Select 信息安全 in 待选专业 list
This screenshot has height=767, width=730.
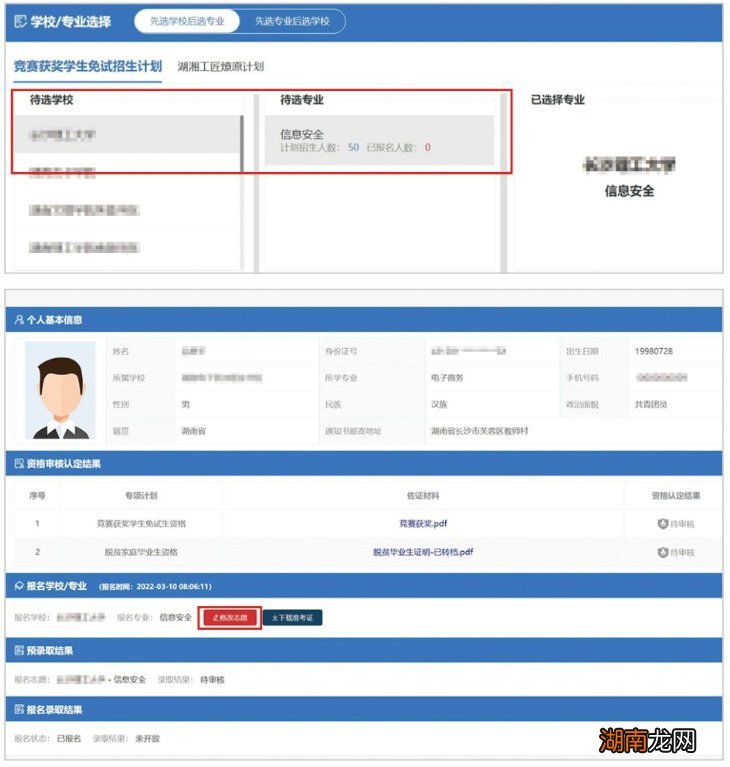pos(379,140)
